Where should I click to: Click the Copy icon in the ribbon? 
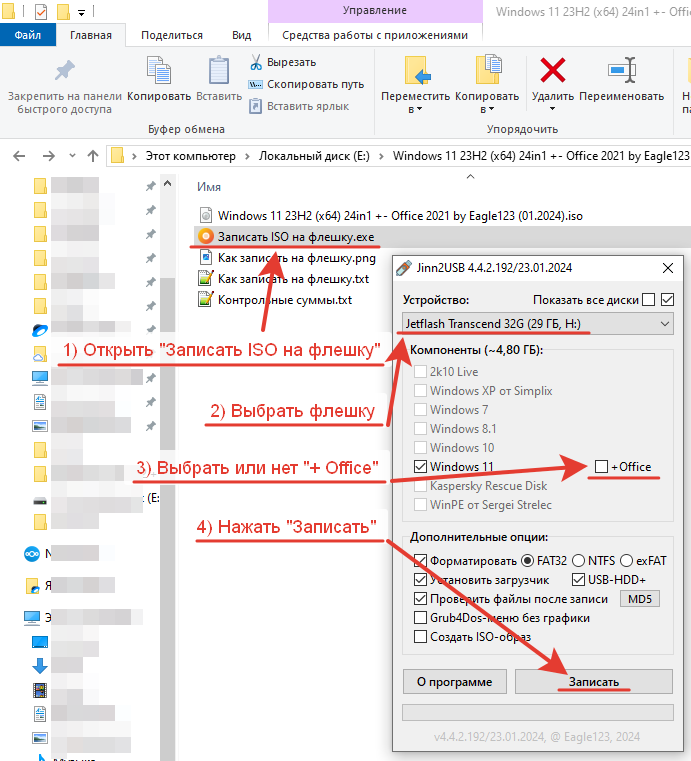(x=159, y=72)
